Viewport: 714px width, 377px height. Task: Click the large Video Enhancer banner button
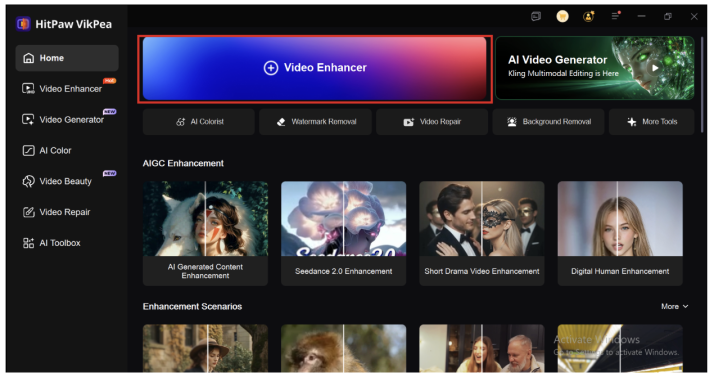coord(315,68)
